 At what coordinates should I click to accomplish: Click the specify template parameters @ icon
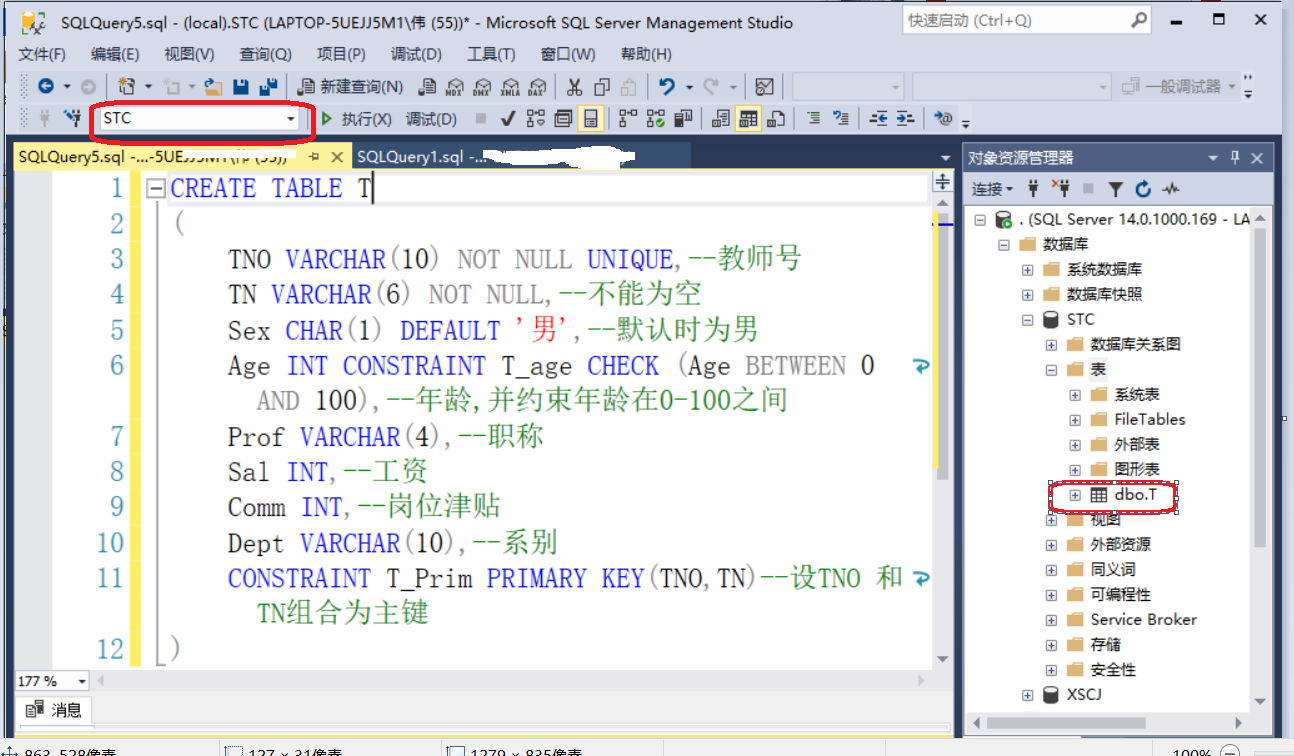point(944,118)
